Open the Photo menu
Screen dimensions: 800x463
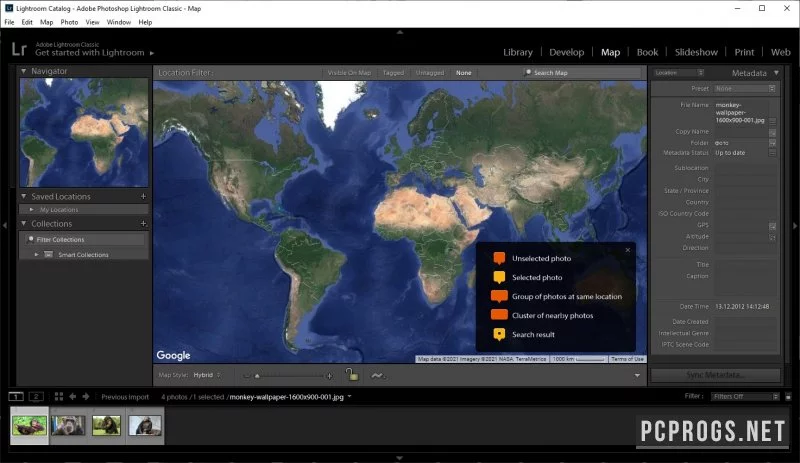click(x=69, y=22)
